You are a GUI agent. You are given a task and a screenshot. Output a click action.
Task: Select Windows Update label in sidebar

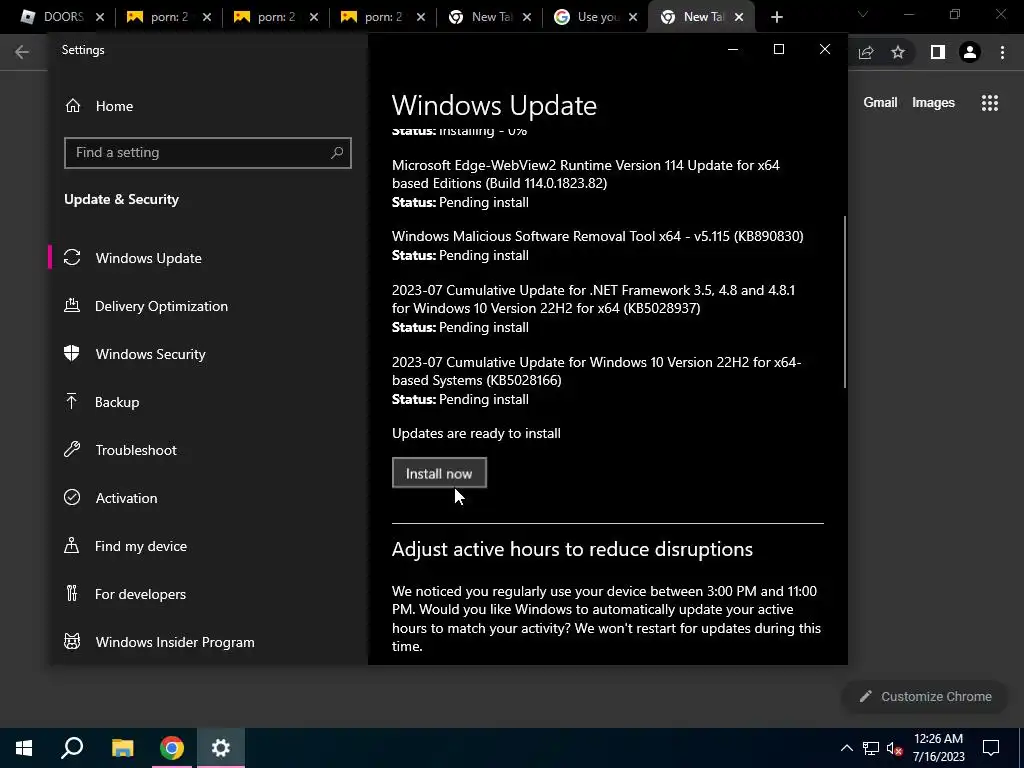pyautogui.click(x=148, y=258)
